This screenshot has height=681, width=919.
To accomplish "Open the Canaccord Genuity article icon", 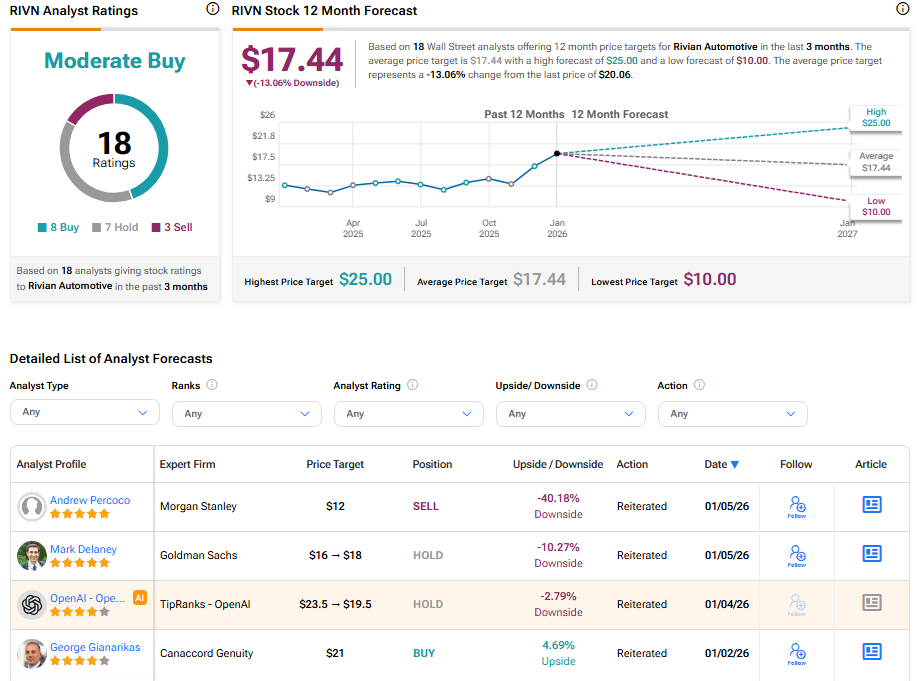I will click(x=871, y=653).
